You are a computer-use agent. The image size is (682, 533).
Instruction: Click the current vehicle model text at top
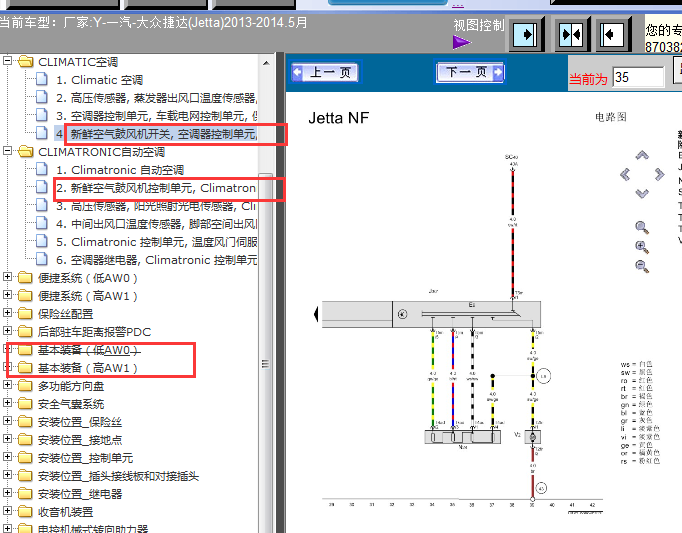click(x=154, y=22)
